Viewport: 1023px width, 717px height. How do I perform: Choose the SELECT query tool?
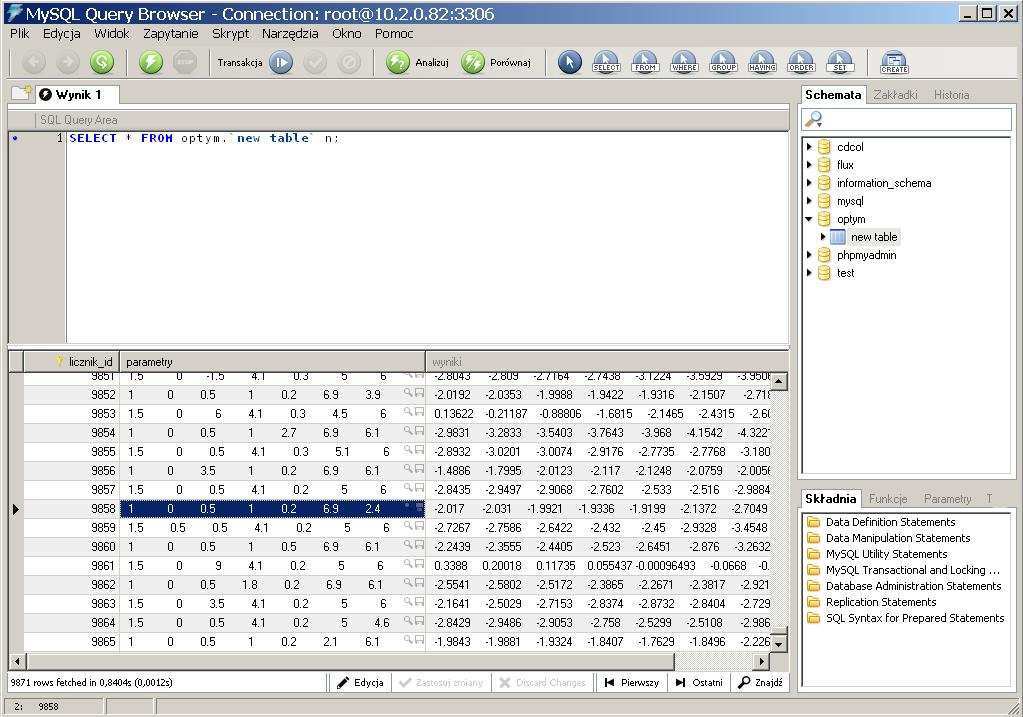606,63
